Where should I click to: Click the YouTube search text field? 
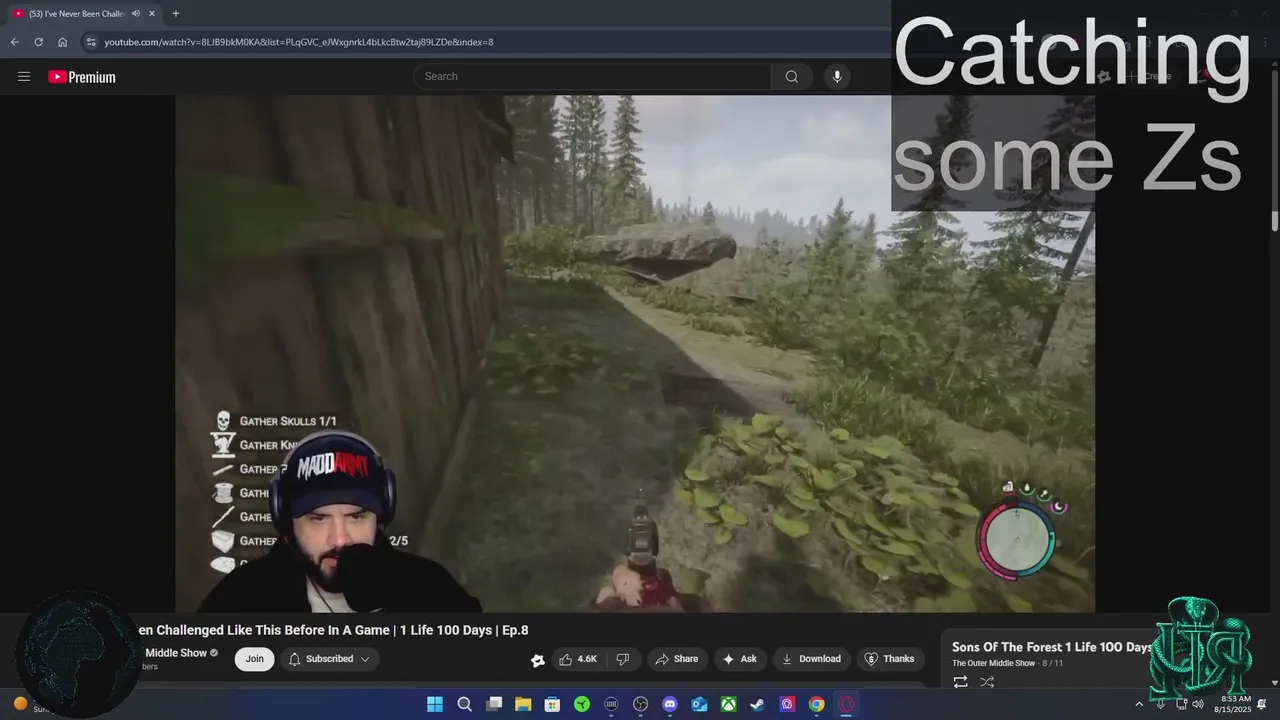(592, 76)
